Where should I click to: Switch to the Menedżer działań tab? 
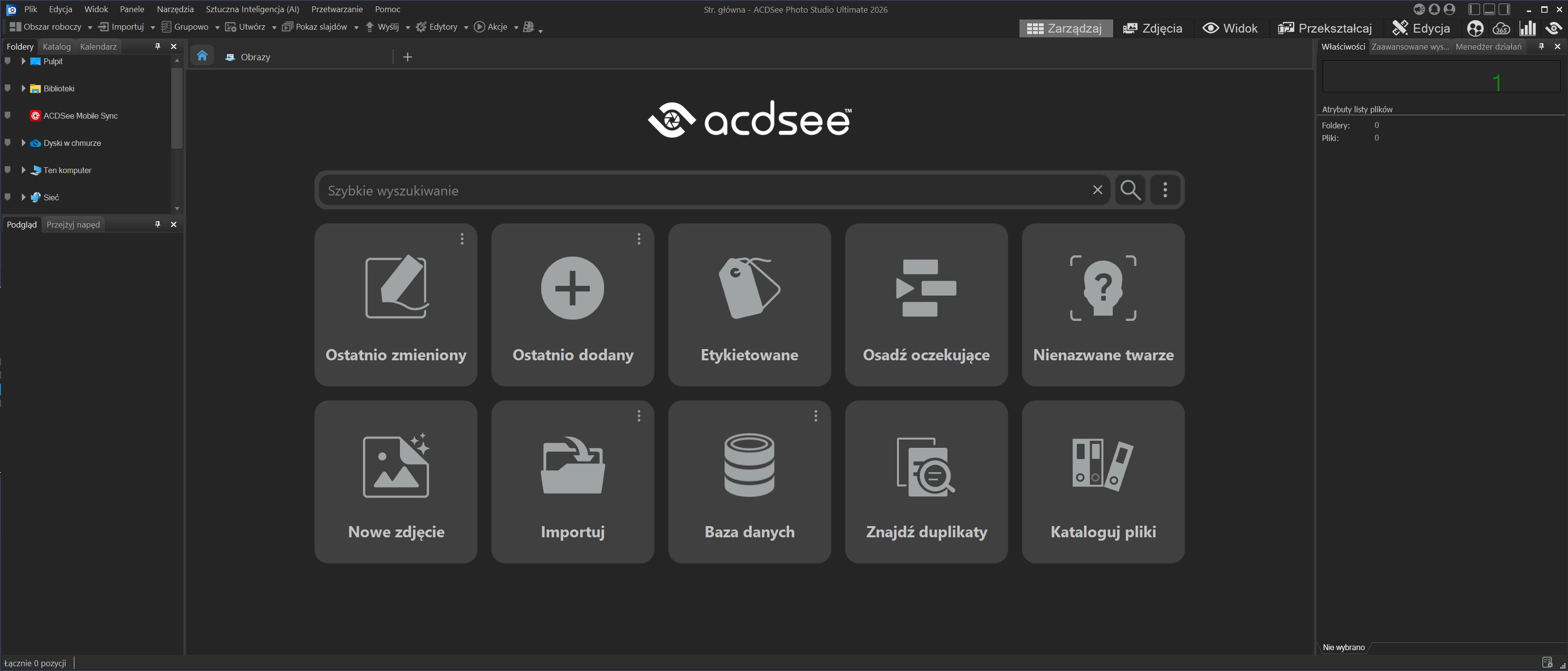coord(1488,46)
